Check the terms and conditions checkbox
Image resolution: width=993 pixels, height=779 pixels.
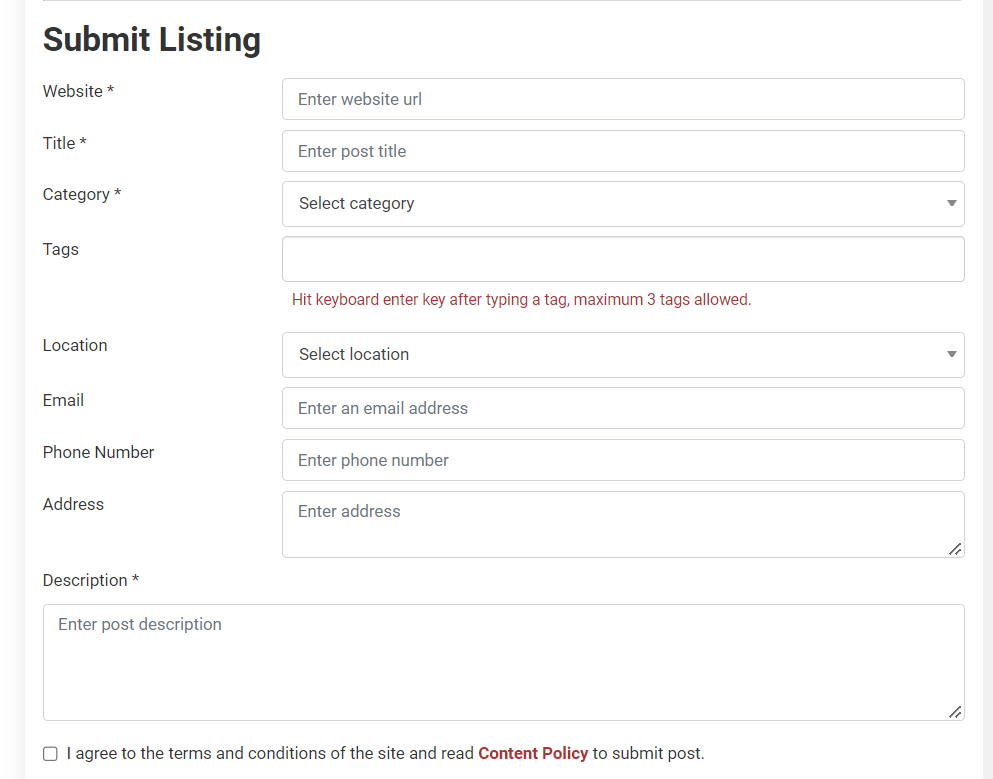click(x=50, y=754)
